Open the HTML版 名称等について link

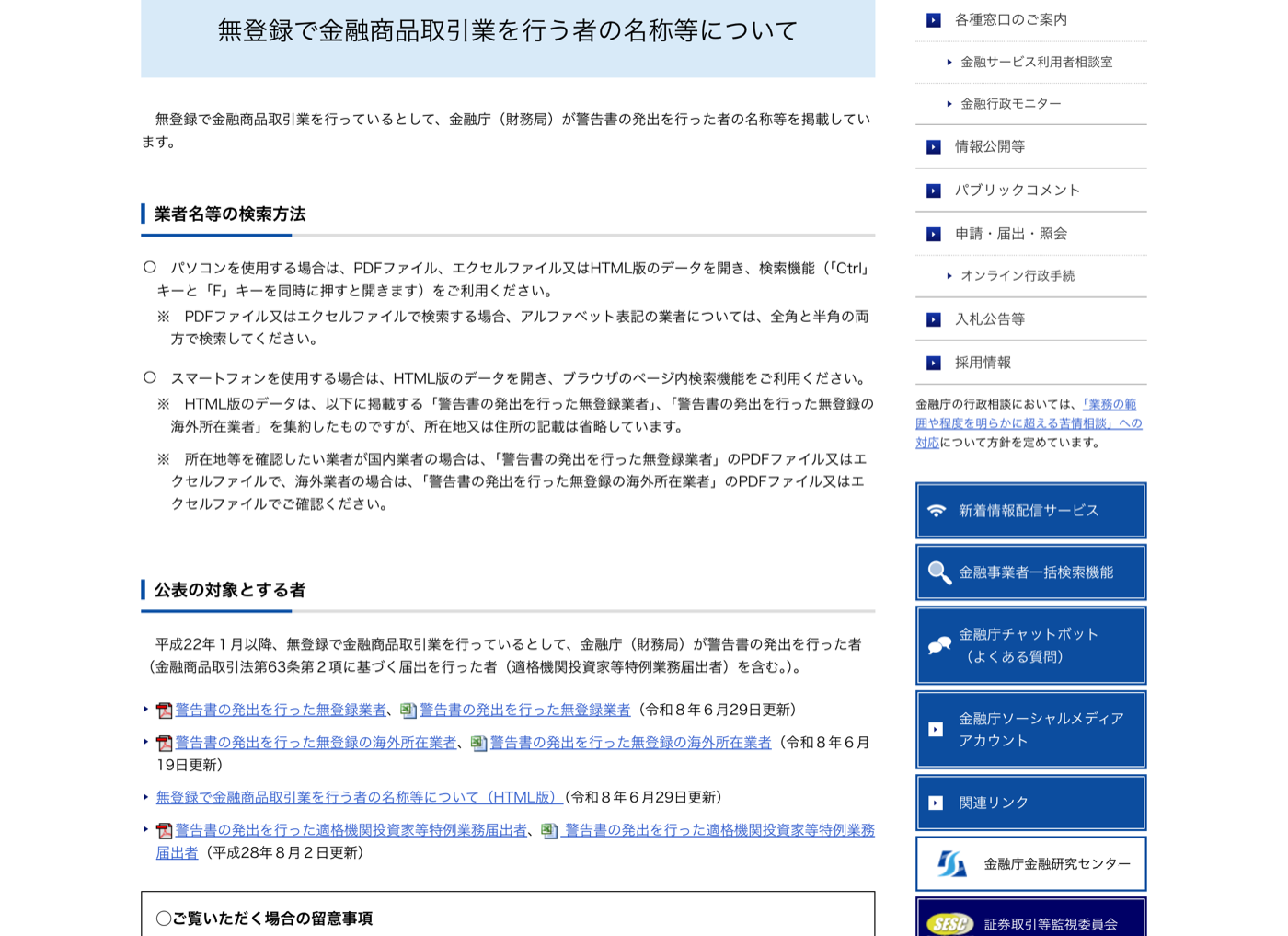[x=360, y=797]
